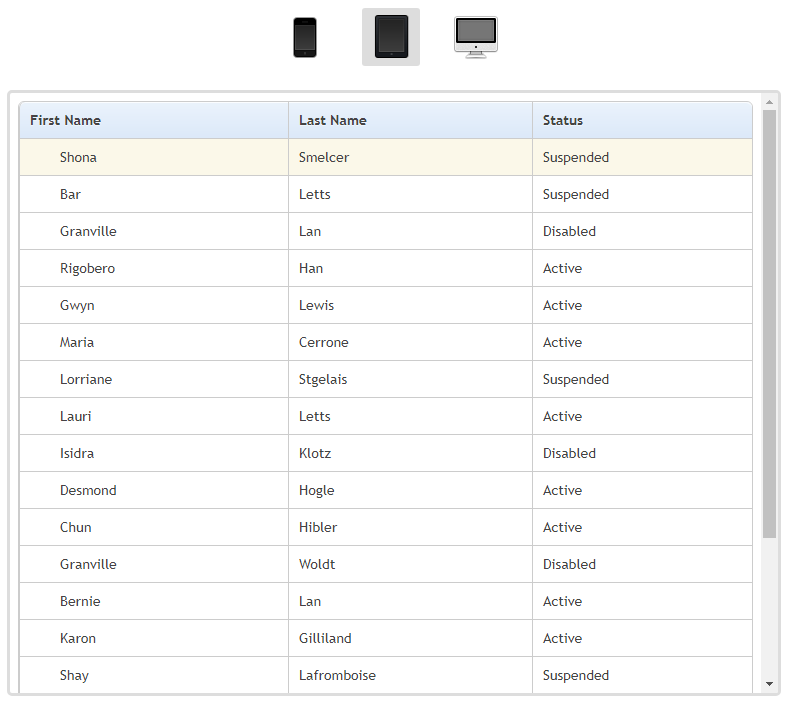Click the scrollbar down arrow
The width and height of the screenshot is (789, 701).
(769, 684)
